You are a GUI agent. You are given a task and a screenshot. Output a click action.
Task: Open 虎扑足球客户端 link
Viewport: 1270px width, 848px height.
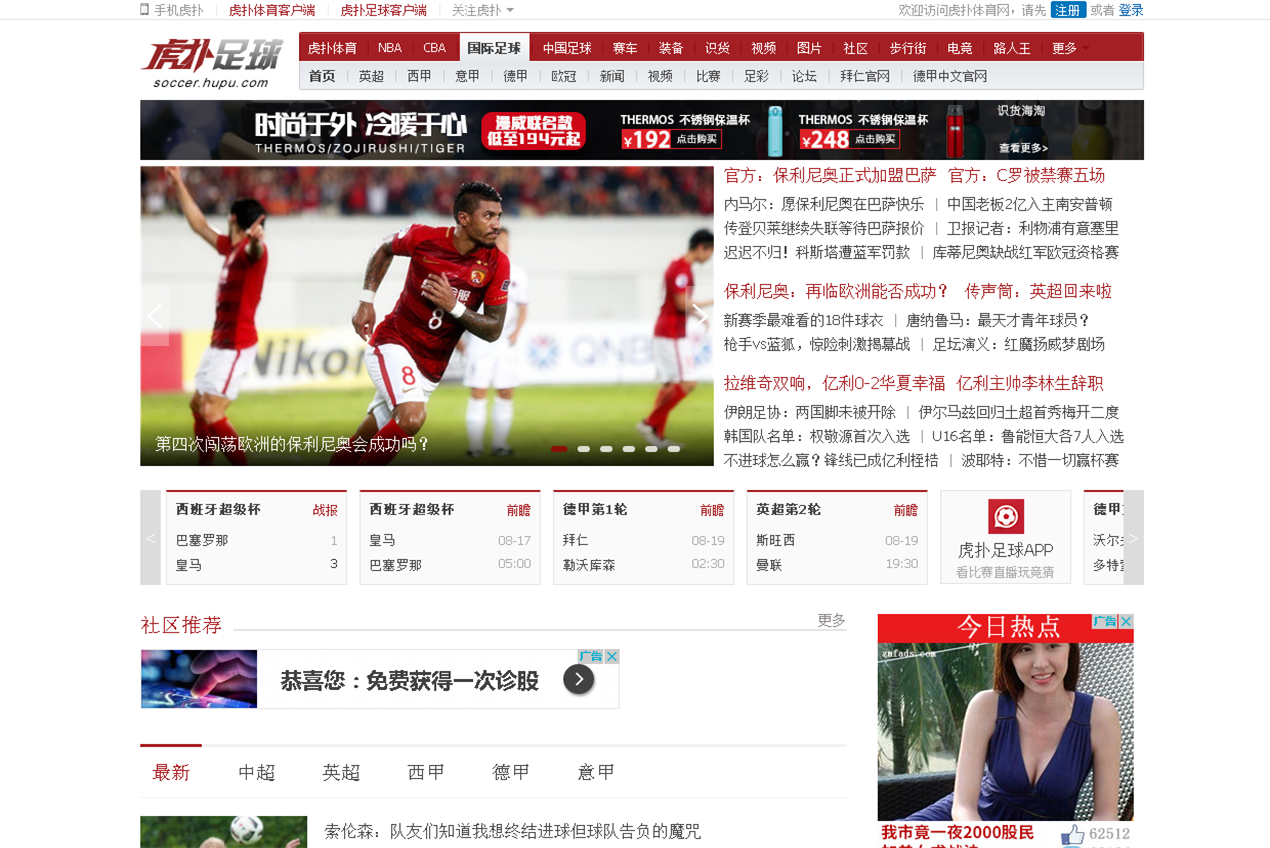(383, 10)
